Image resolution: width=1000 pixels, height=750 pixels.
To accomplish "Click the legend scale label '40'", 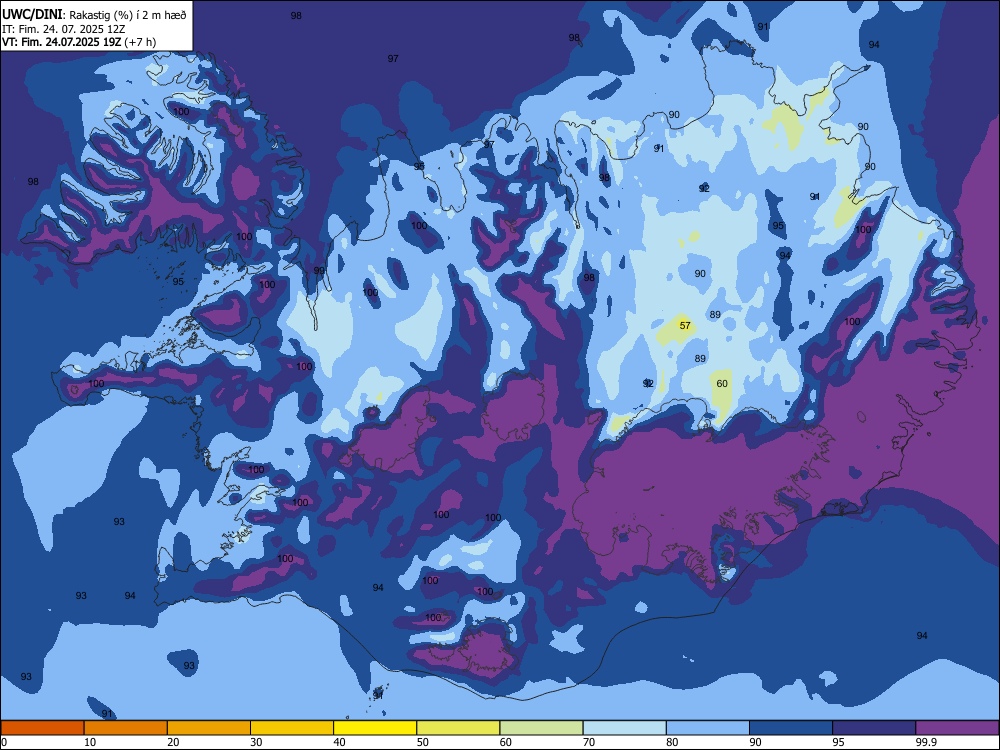I will coord(339,742).
